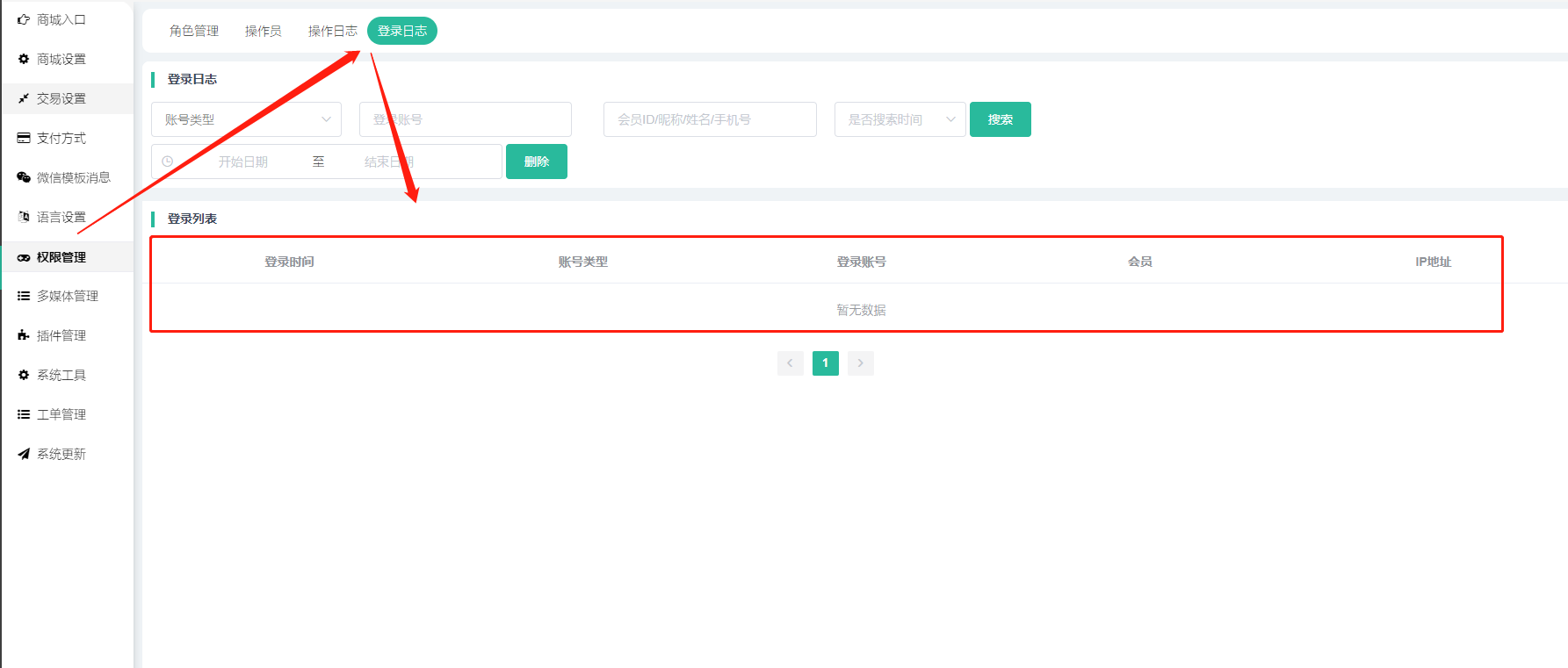1568x668 pixels.
Task: Click the 多媒体管理 list icon
Action: (x=24, y=296)
